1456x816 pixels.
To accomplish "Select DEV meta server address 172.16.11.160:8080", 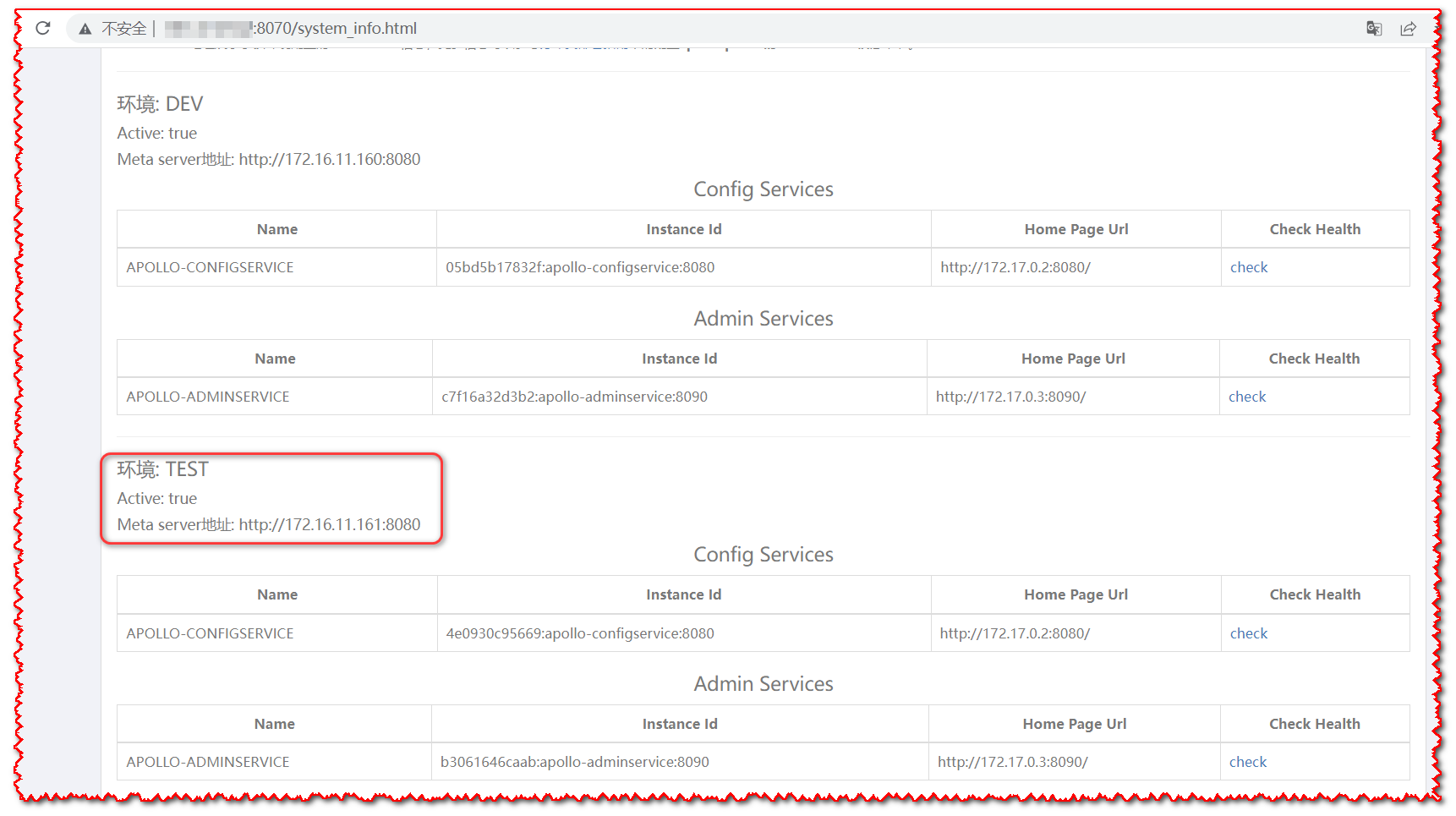I will [x=330, y=159].
